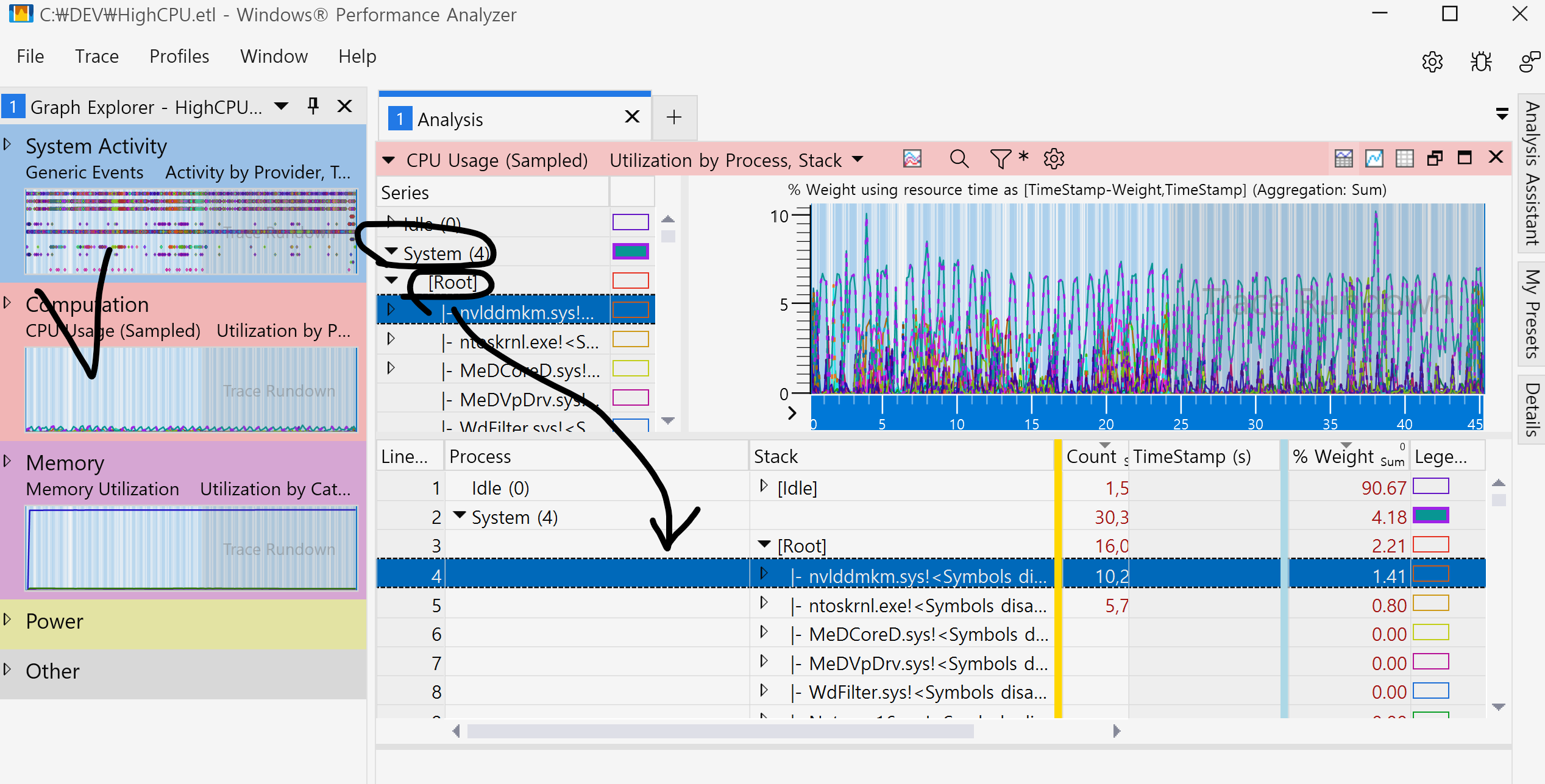Switch to table only display
Image resolution: width=1545 pixels, height=784 pixels.
pyautogui.click(x=1404, y=158)
